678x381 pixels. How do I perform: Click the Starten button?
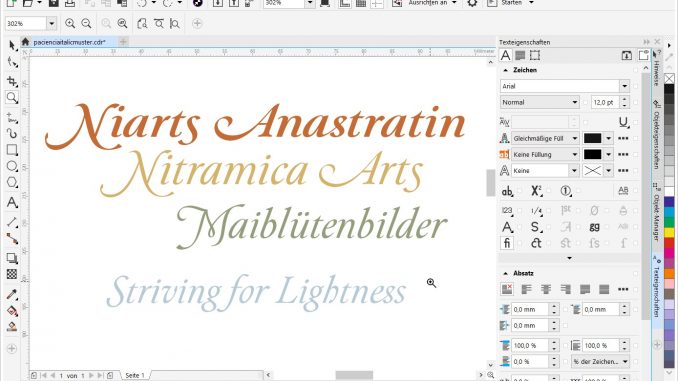click(x=512, y=3)
